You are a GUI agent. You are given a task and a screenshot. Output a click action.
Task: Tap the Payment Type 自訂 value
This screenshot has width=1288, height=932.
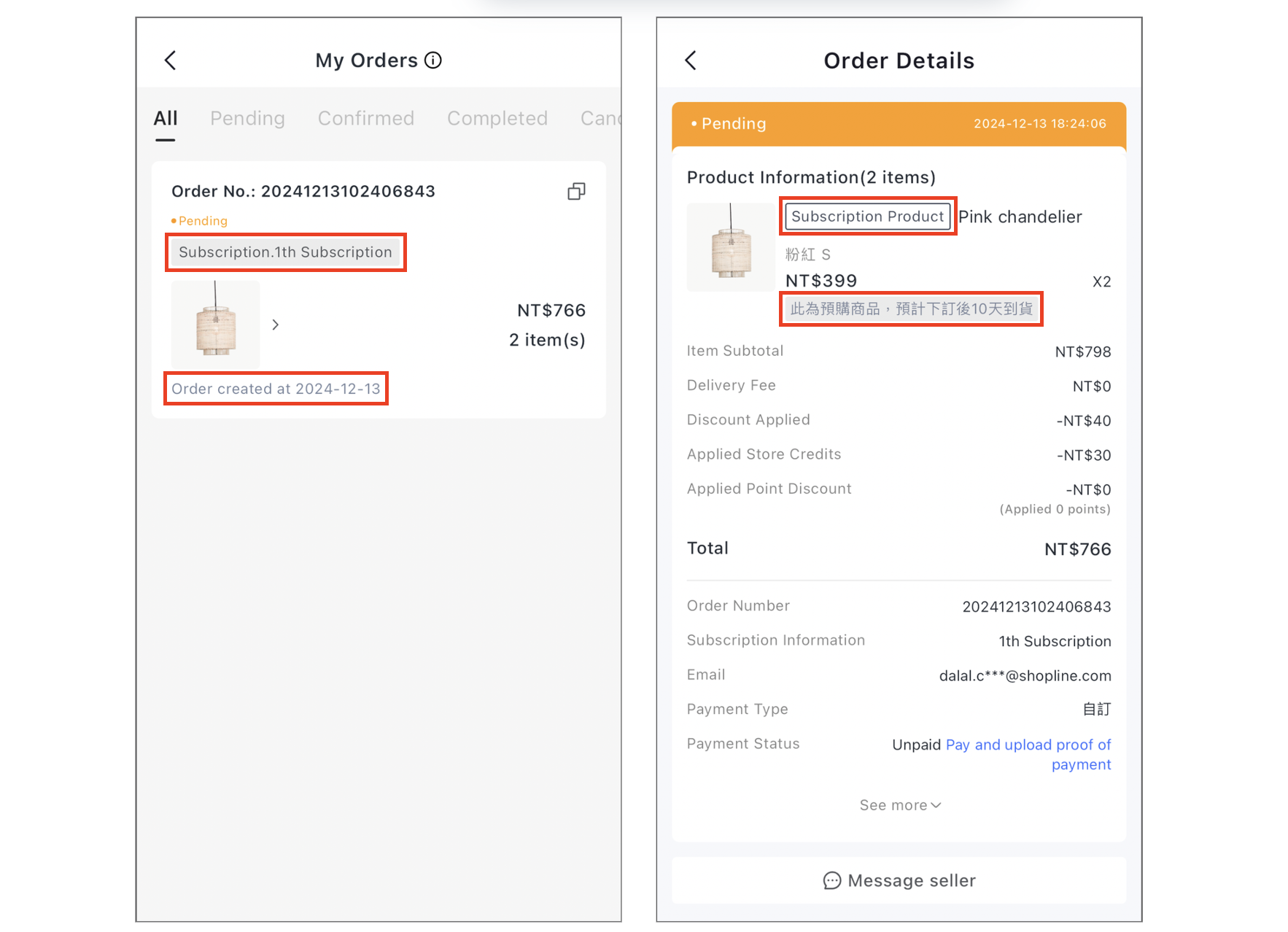coord(1096,709)
